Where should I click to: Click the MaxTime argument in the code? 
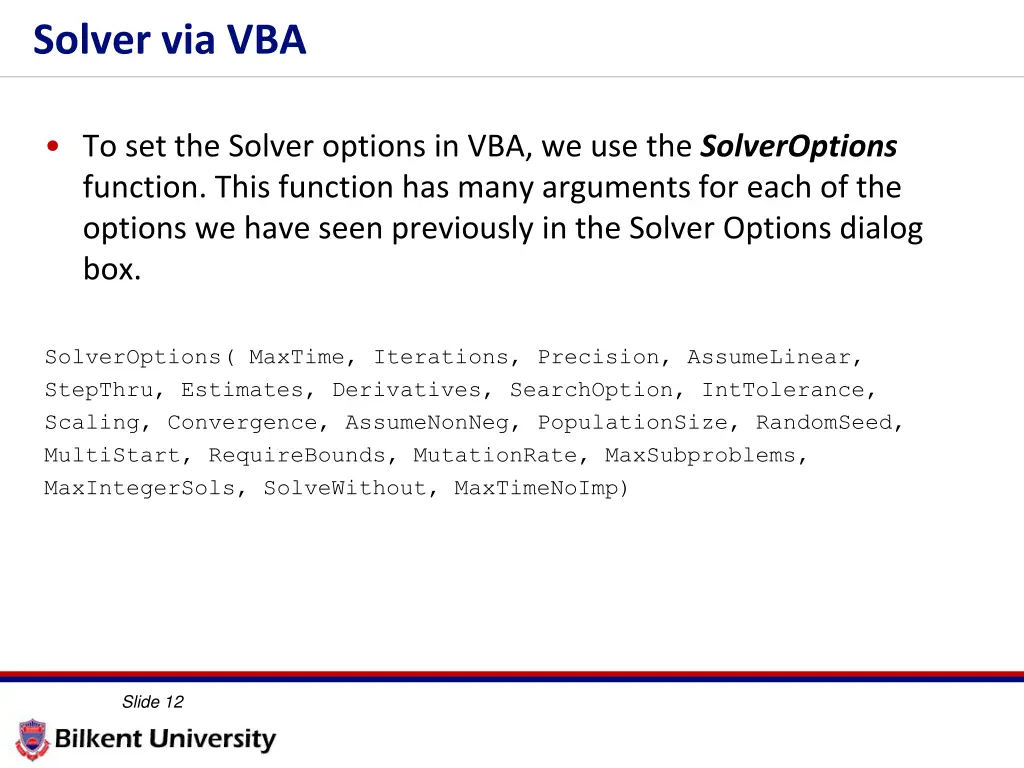point(296,357)
